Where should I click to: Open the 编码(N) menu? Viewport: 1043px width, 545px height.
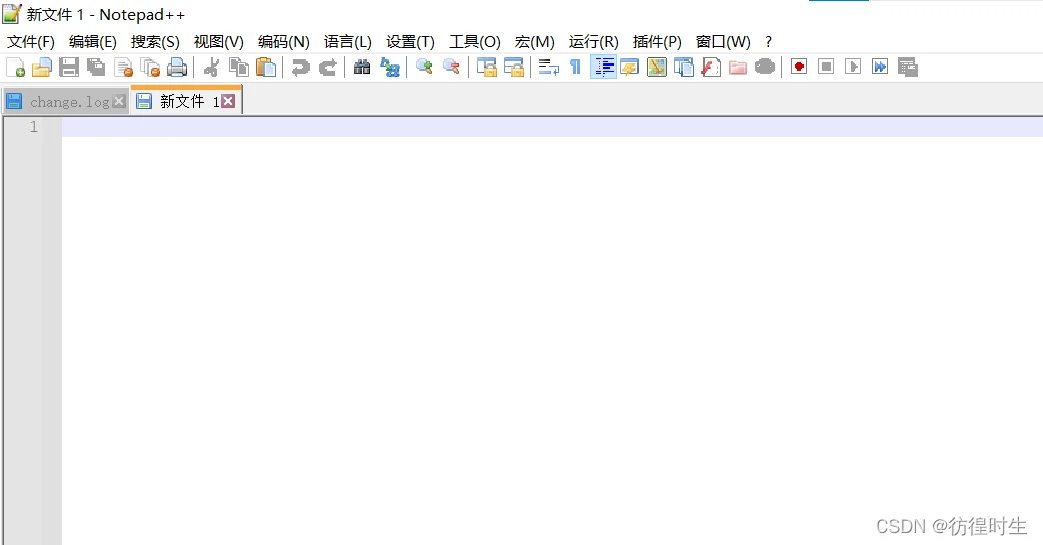click(284, 42)
